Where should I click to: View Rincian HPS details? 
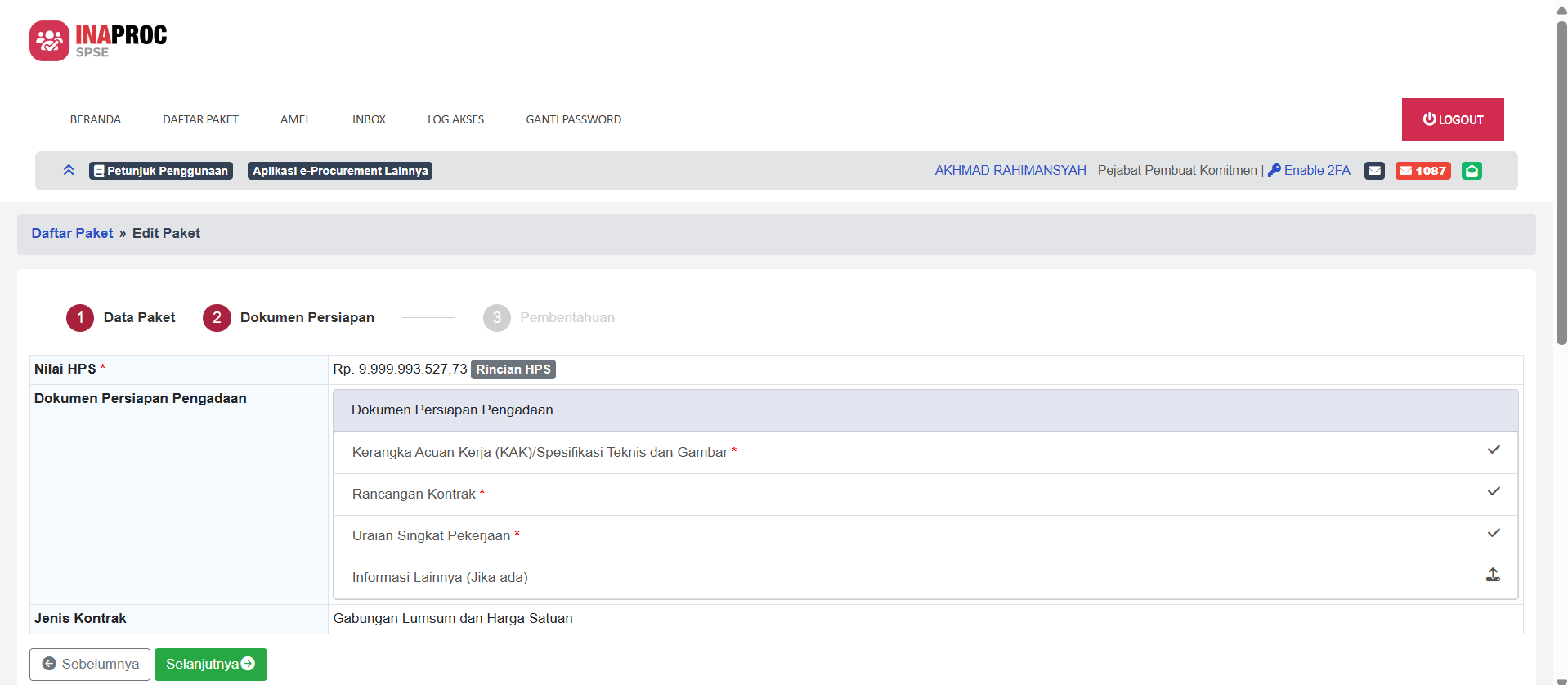coord(513,369)
